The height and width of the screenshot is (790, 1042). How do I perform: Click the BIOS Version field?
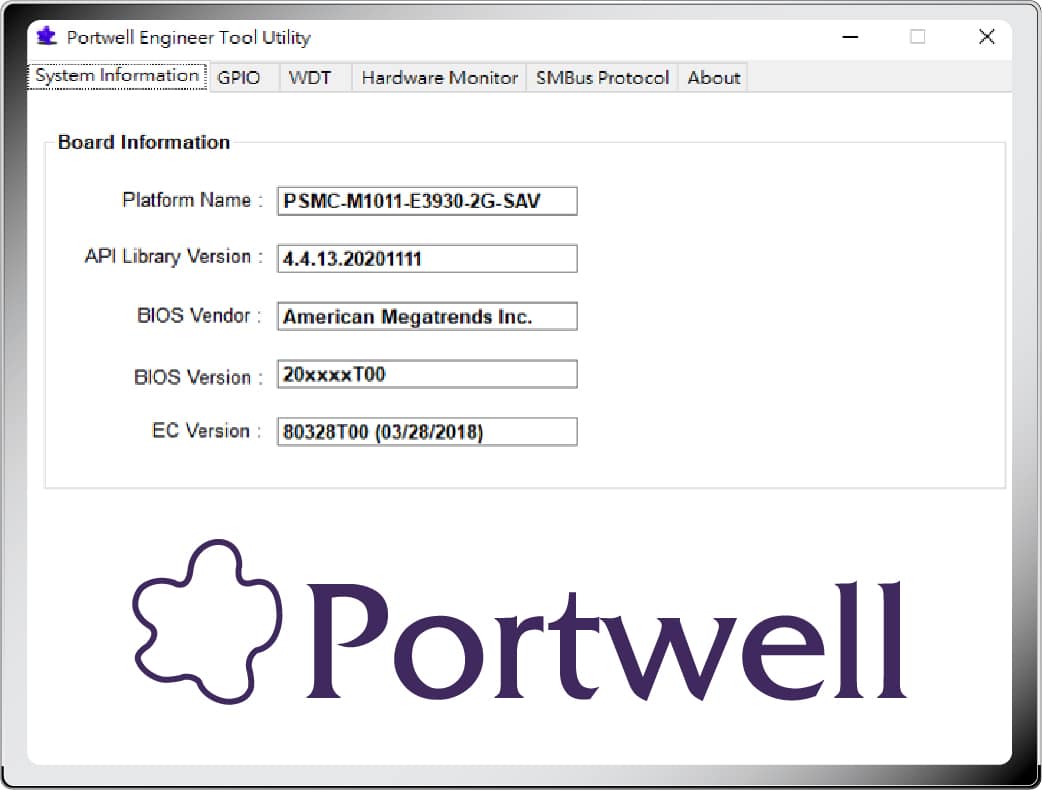pos(427,373)
